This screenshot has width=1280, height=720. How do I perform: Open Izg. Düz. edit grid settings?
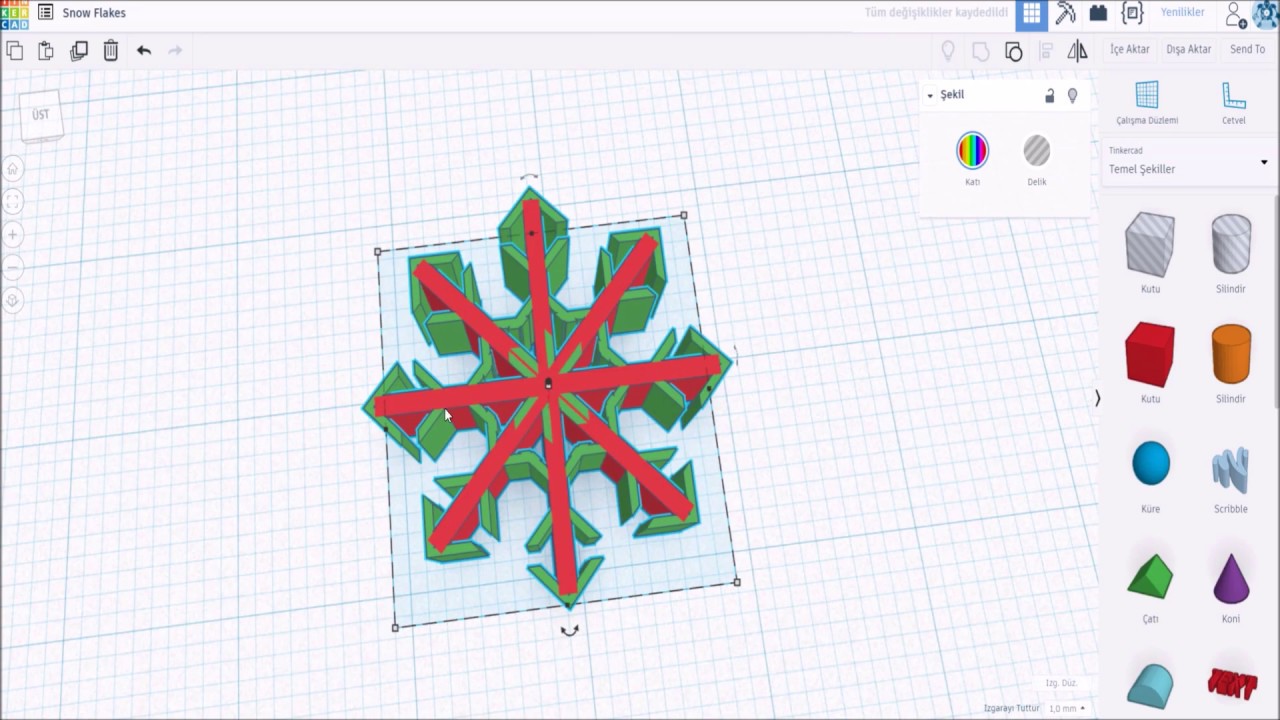coord(1061,683)
